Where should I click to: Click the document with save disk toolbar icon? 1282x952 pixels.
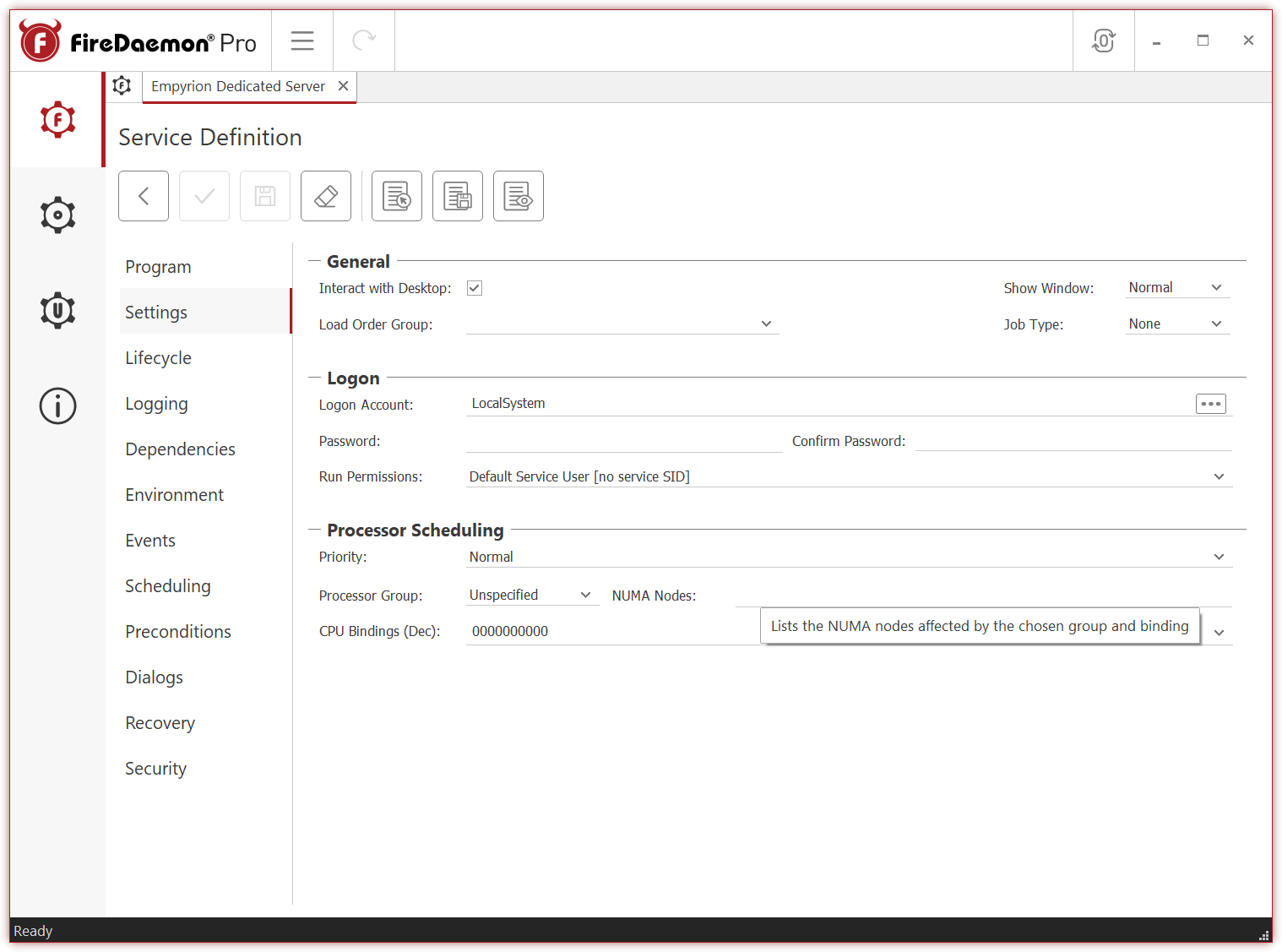(458, 196)
